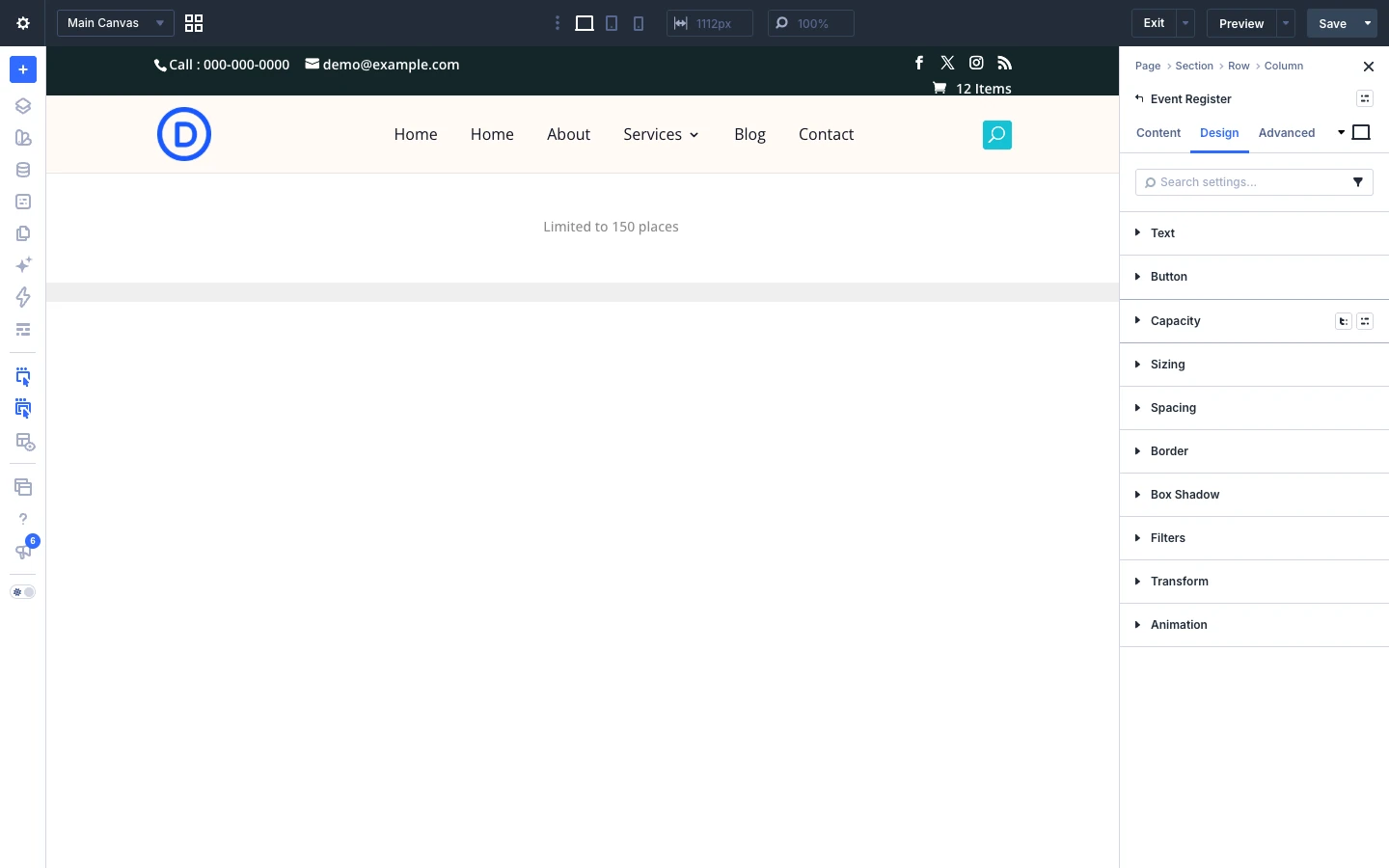Expand the Text settings group
The height and width of the screenshot is (868, 1389).
pos(1254,233)
